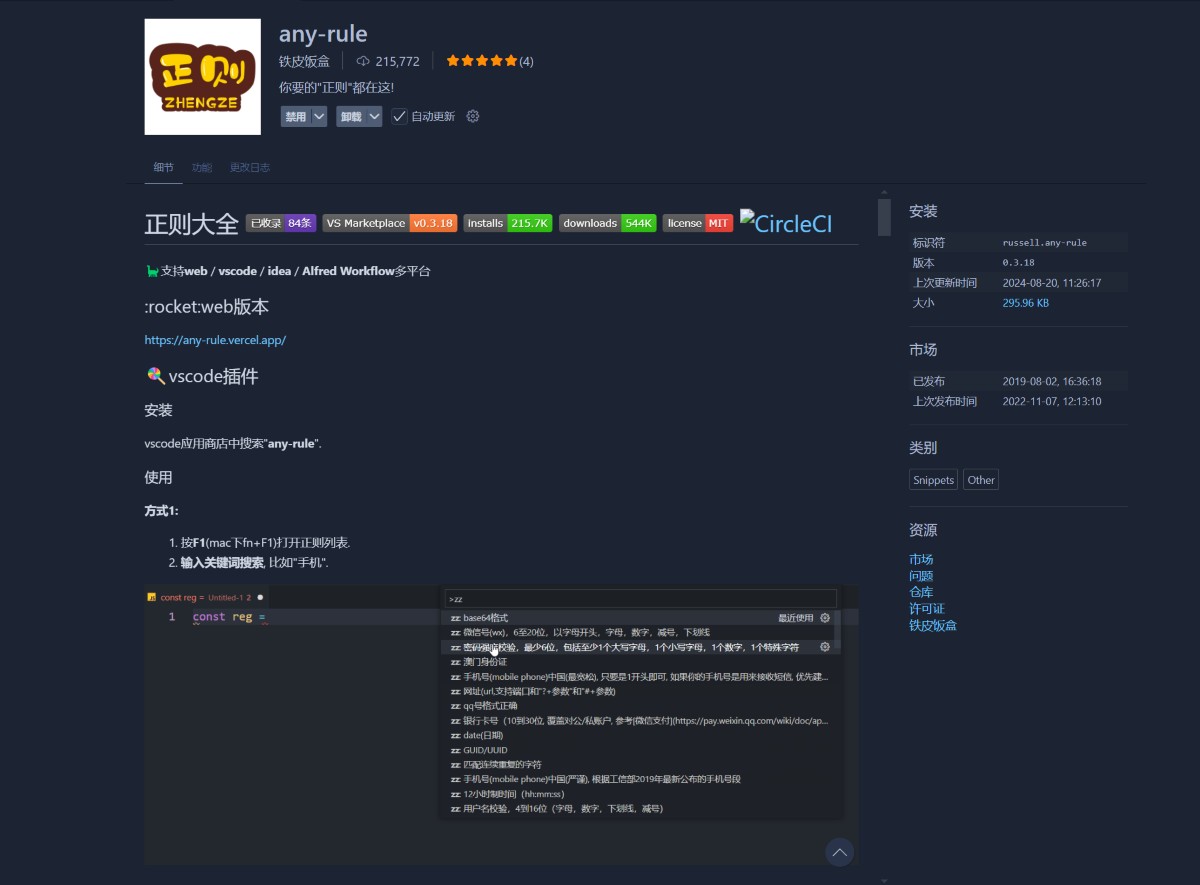1200x885 pixels.
Task: Click the :rocket:web版本 heading
Action: pyautogui.click(x=207, y=306)
